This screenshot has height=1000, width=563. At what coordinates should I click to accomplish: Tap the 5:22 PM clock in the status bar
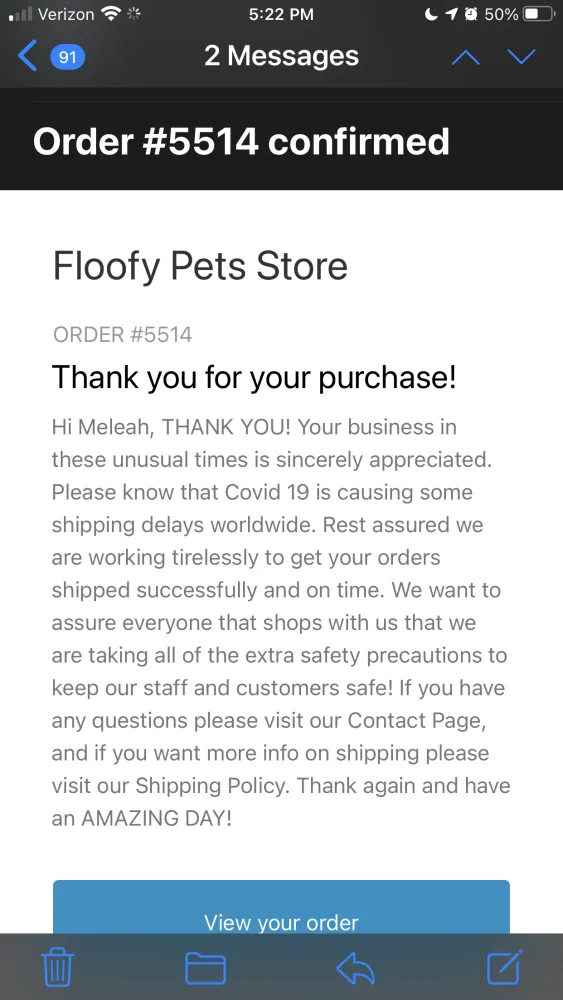[281, 14]
